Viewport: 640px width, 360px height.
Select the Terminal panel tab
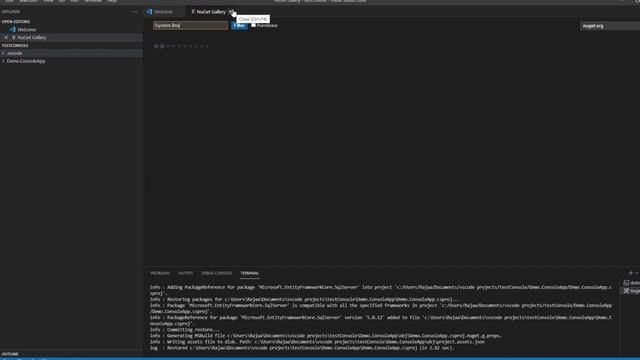249,273
